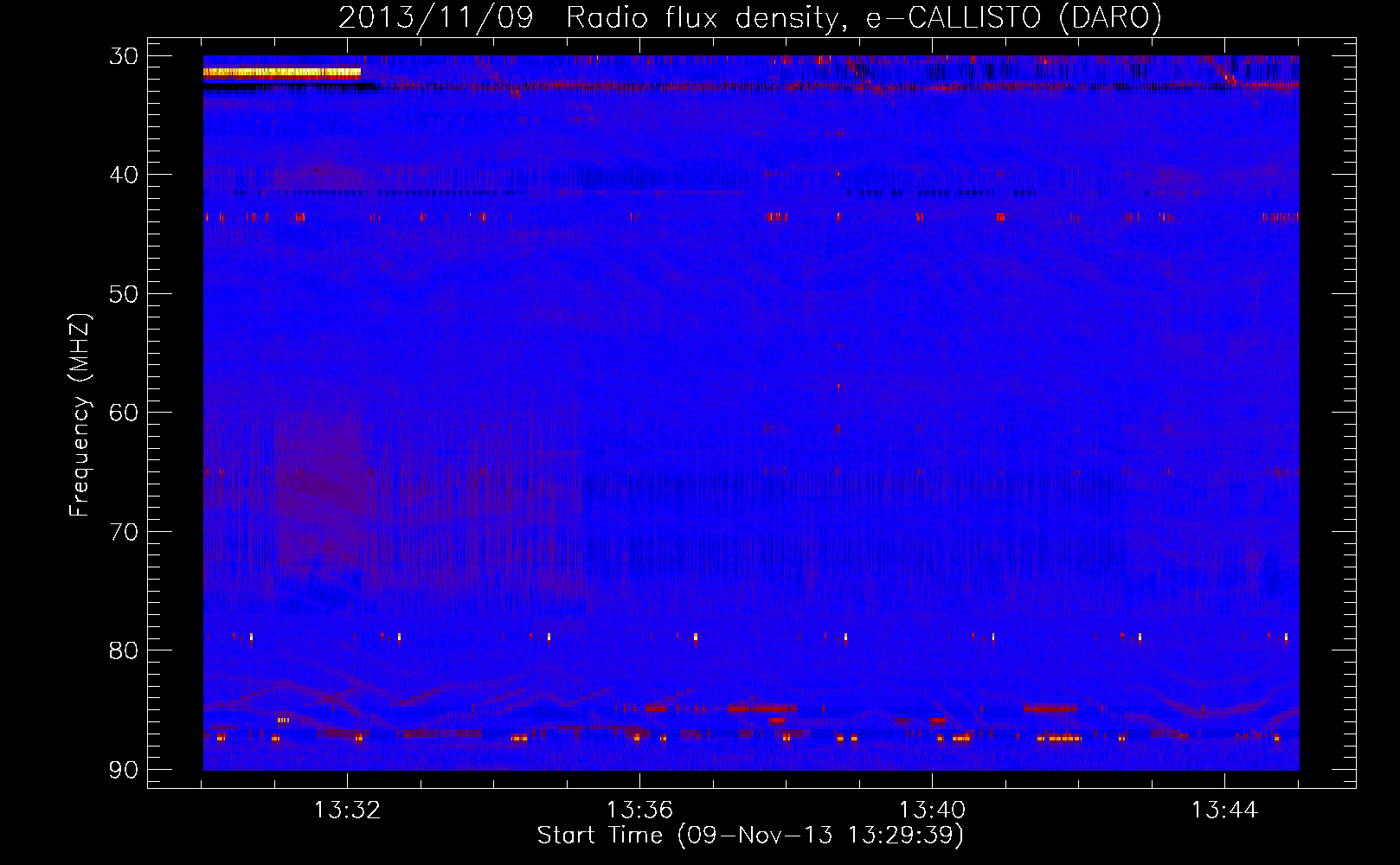Click the plot title "2013/11/09 Radio flux density, e-CALLISTO (DARO)"
Image resolution: width=1400 pixels, height=865 pixels.
click(x=749, y=18)
